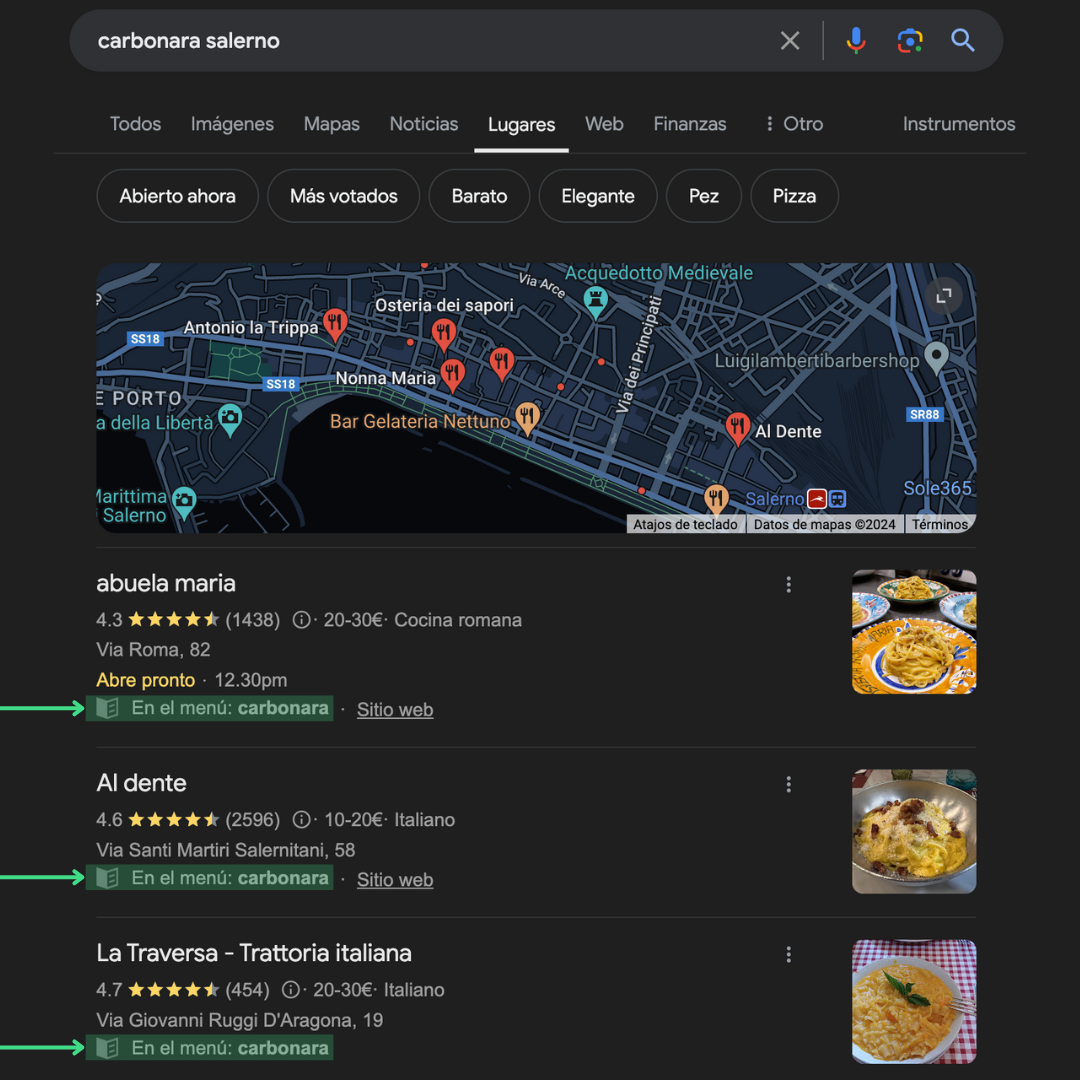Click address Via Santi Martiri Salernitani, 58
This screenshot has height=1080, width=1080.
coord(226,850)
